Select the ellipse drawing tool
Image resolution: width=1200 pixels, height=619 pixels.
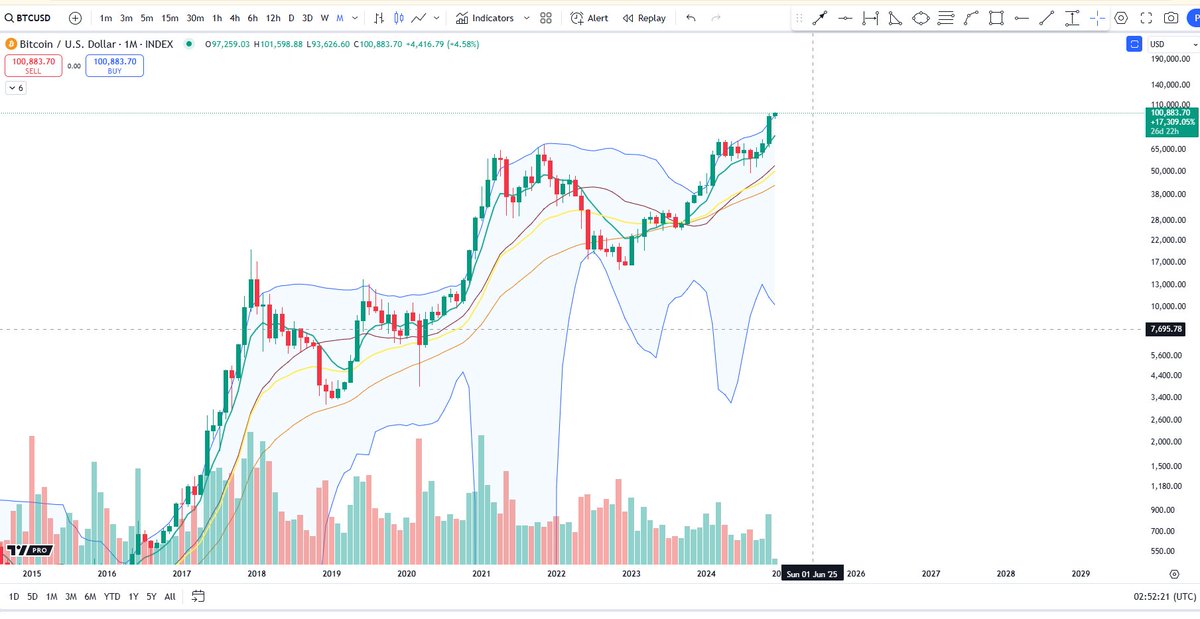pyautogui.click(x=921, y=18)
